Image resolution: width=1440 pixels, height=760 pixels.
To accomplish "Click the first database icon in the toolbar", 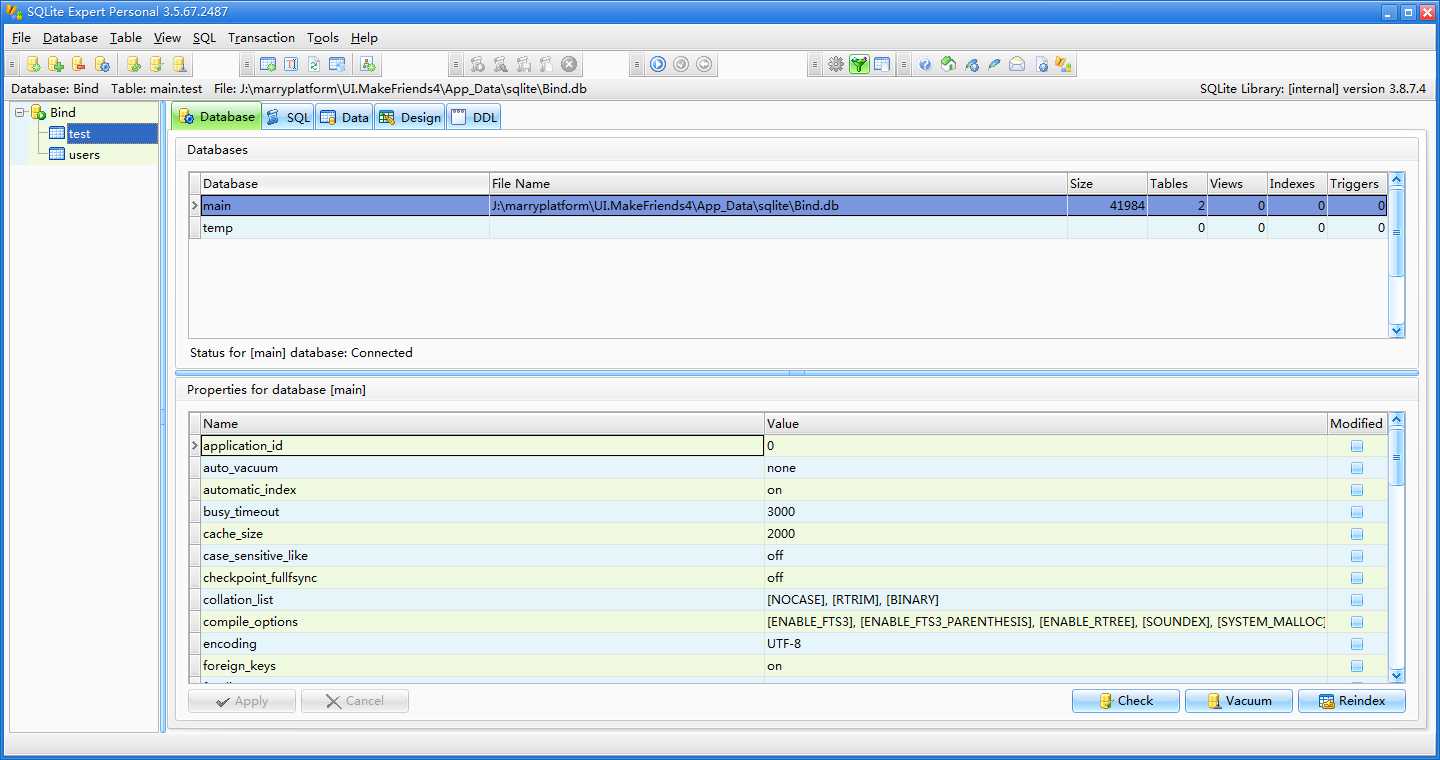I will pyautogui.click(x=33, y=64).
